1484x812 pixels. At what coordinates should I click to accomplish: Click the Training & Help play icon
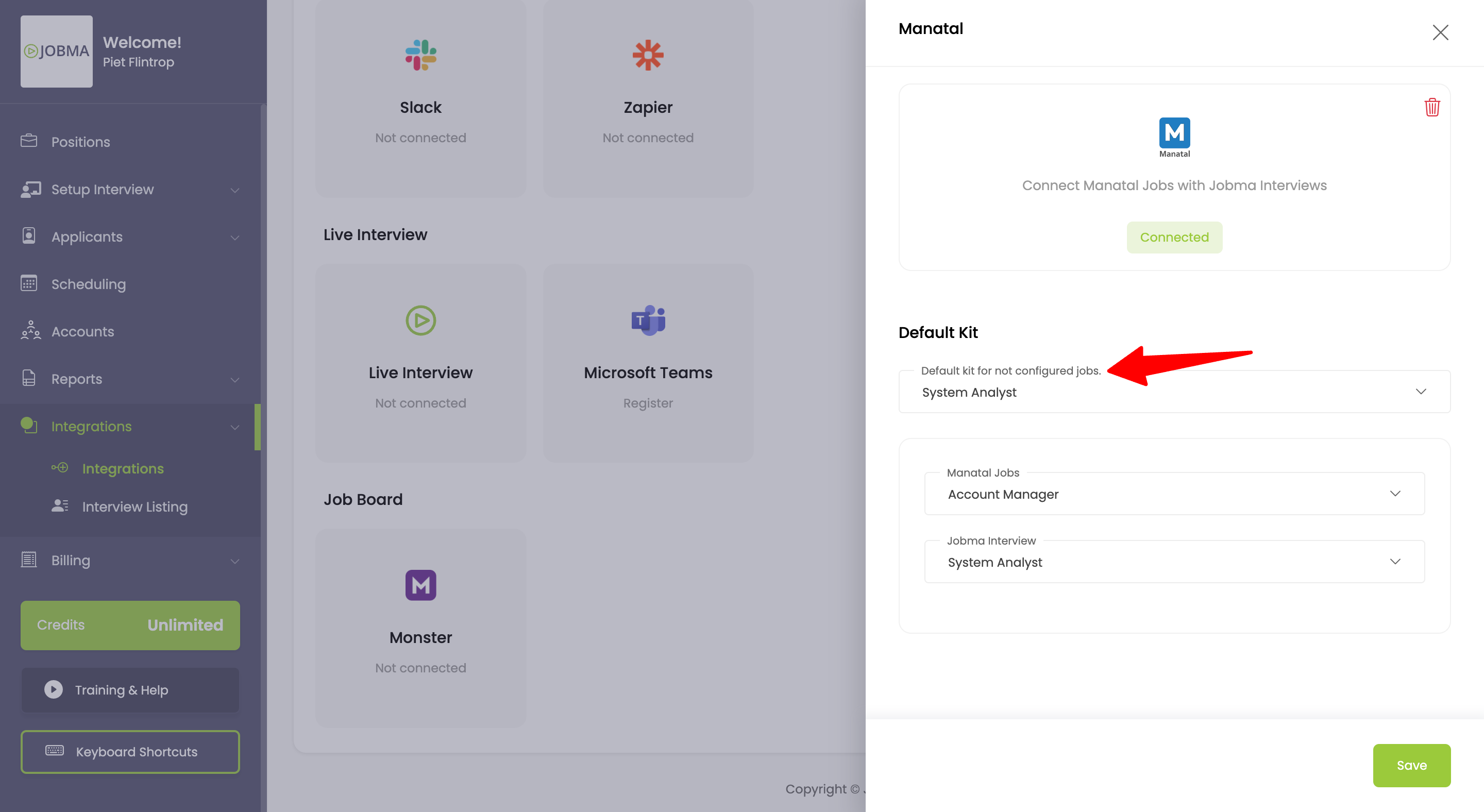click(54, 689)
